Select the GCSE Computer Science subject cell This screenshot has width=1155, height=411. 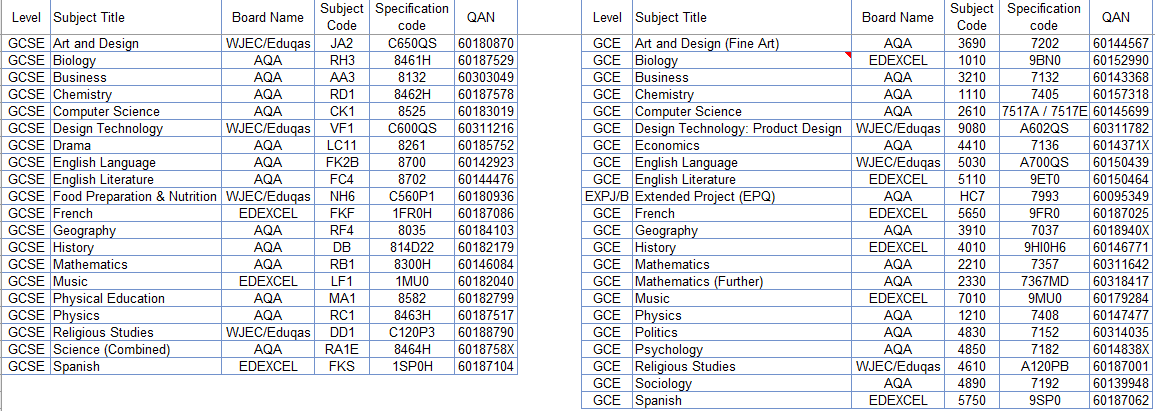[136, 111]
